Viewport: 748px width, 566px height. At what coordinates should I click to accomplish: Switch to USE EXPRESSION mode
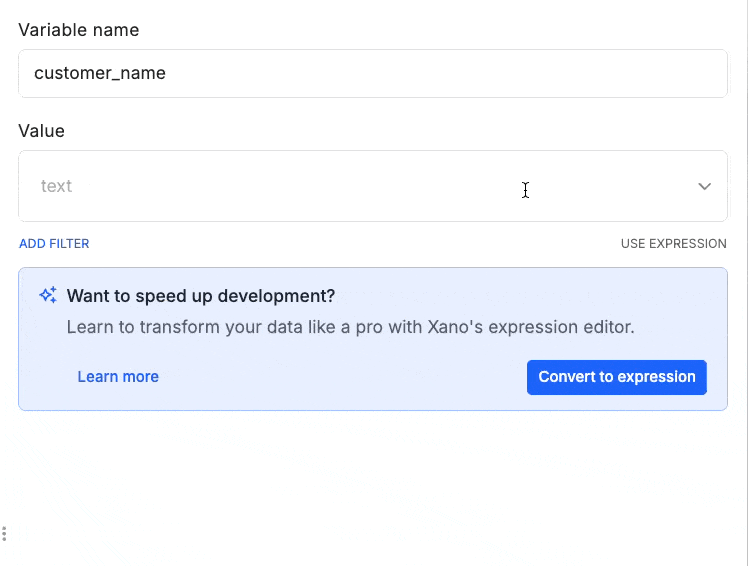click(x=673, y=243)
